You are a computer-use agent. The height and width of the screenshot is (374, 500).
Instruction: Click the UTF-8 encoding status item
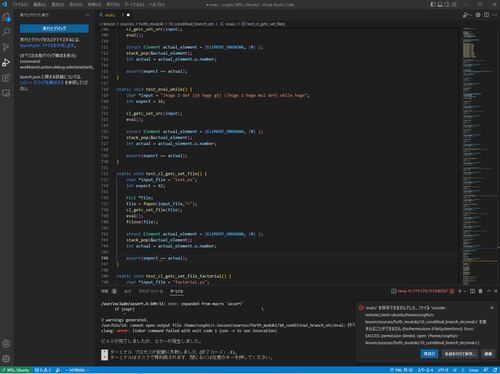pyautogui.click(x=443, y=370)
